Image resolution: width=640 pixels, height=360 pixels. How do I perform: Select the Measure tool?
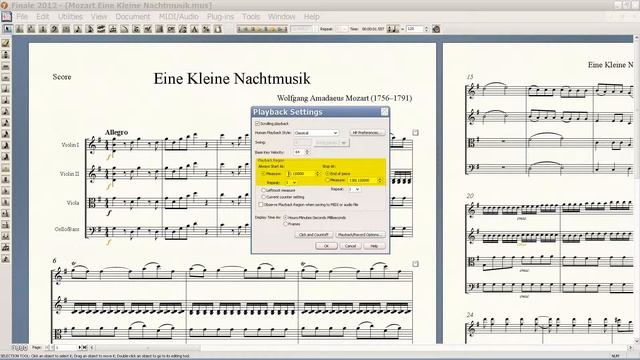point(66,29)
